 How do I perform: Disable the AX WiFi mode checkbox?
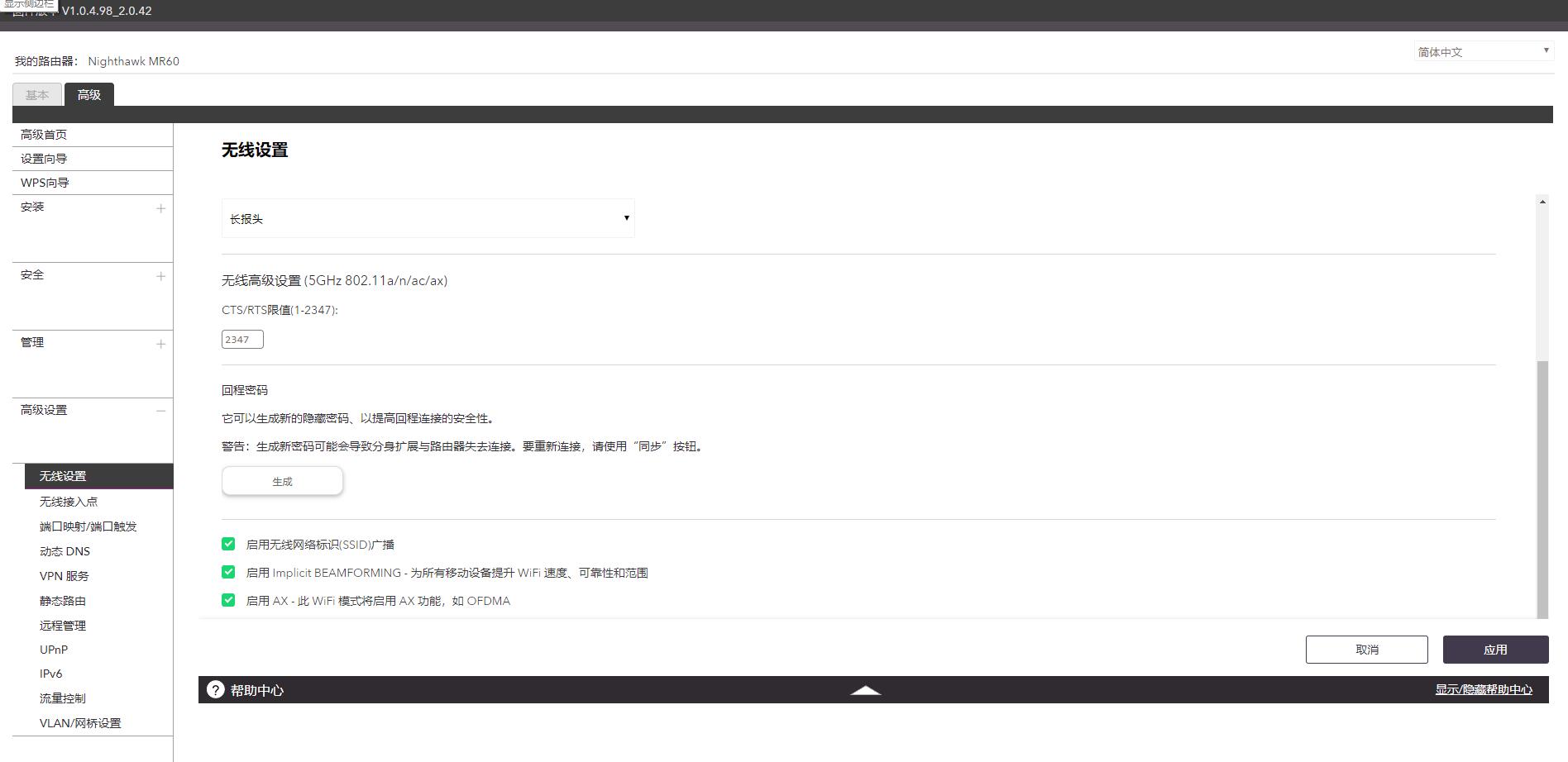pos(228,600)
